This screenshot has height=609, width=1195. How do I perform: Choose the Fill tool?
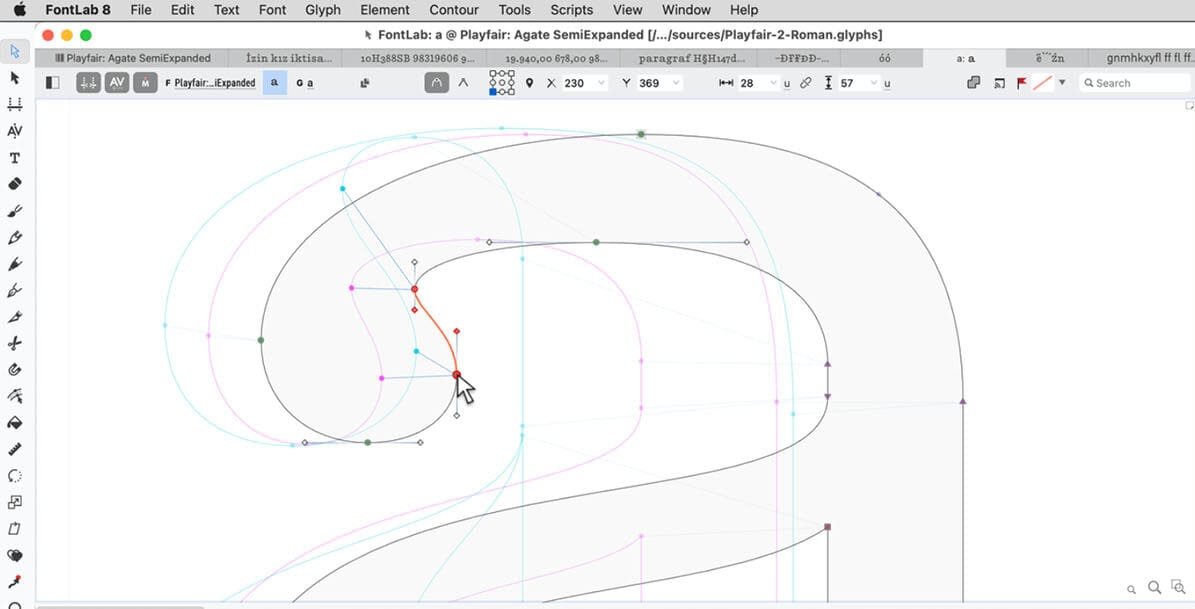[x=14, y=424]
